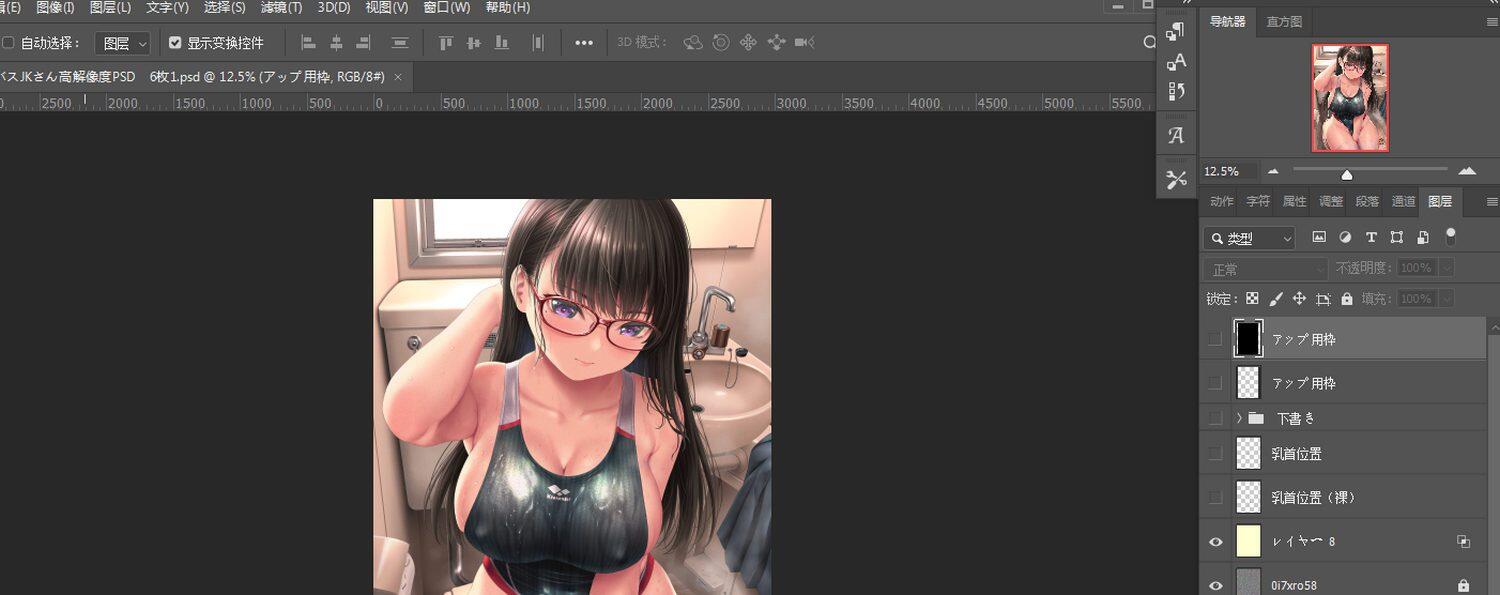Filter layers by pixel layers icon
1500x595 pixels.
click(1319, 238)
